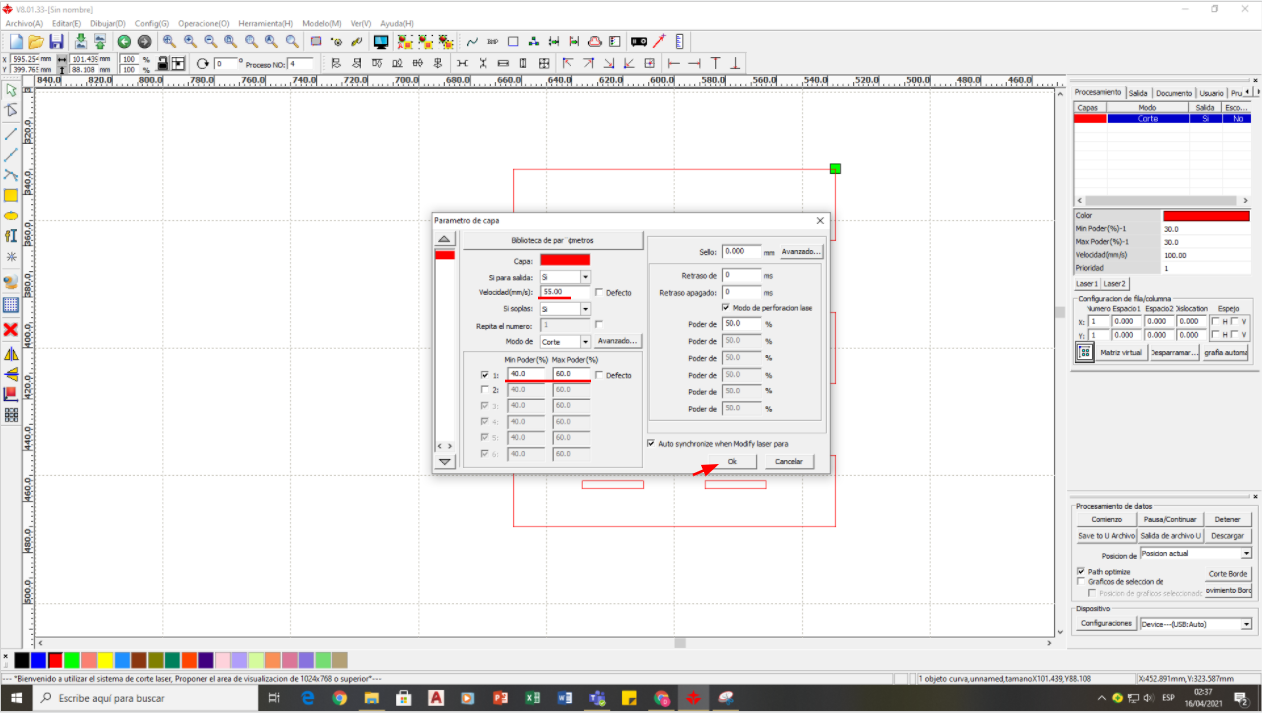Open the Herramienta menu
Image resolution: width=1262 pixels, height=713 pixels.
click(265, 23)
